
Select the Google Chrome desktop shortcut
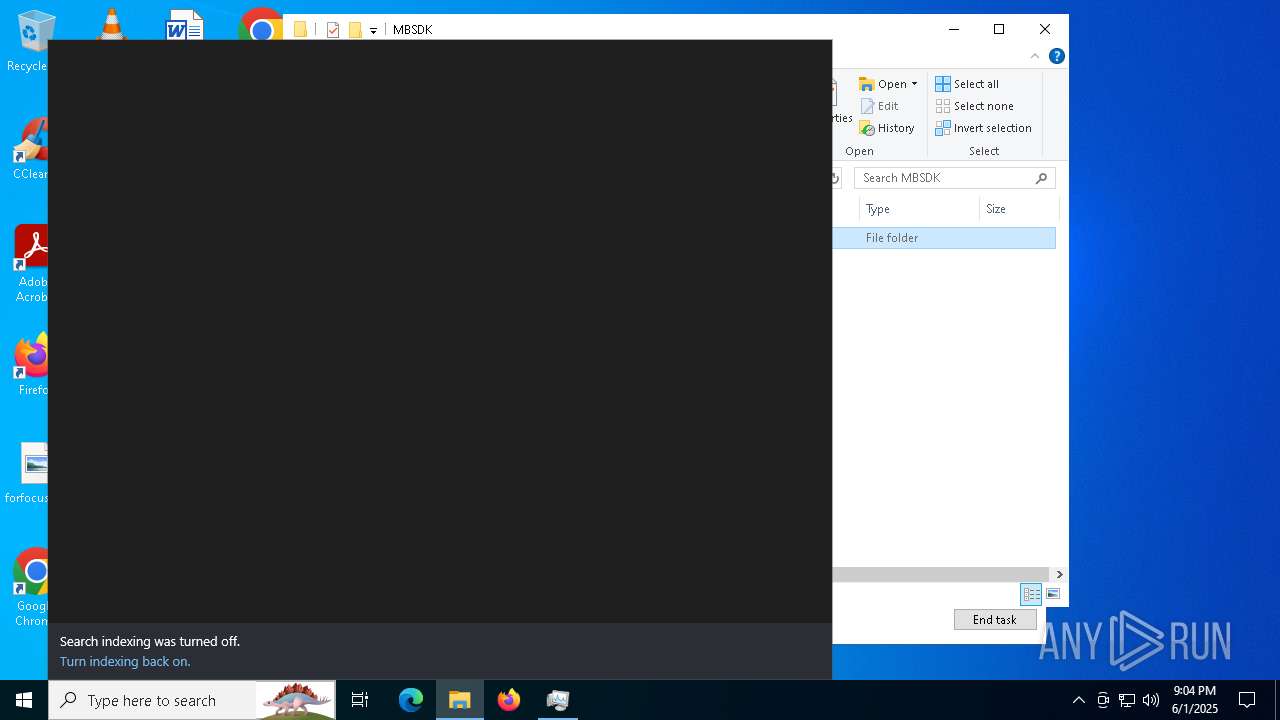[x=32, y=588]
